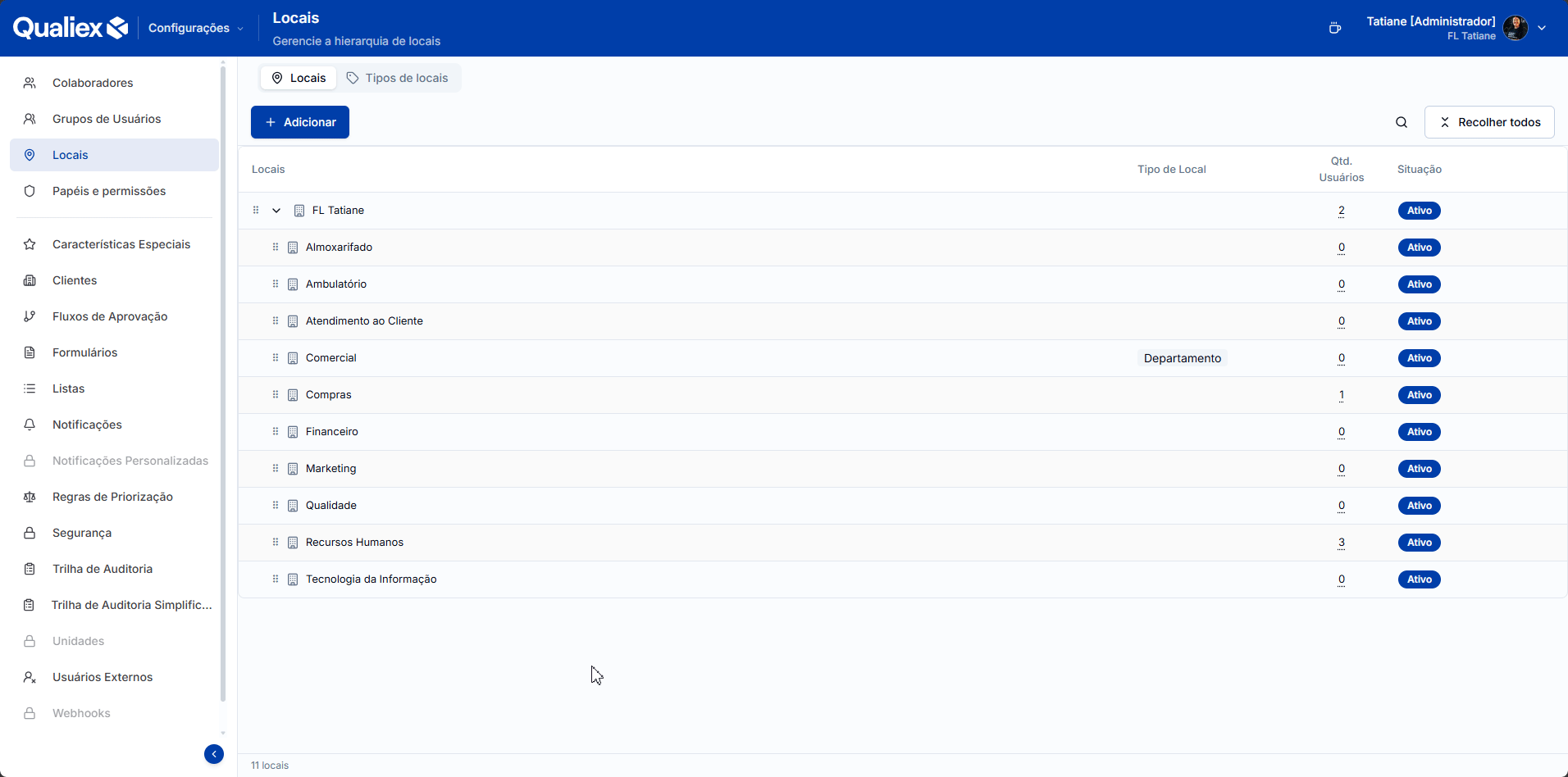This screenshot has width=1568, height=777.
Task: Open user count 1 for Compras
Action: pyautogui.click(x=1342, y=395)
